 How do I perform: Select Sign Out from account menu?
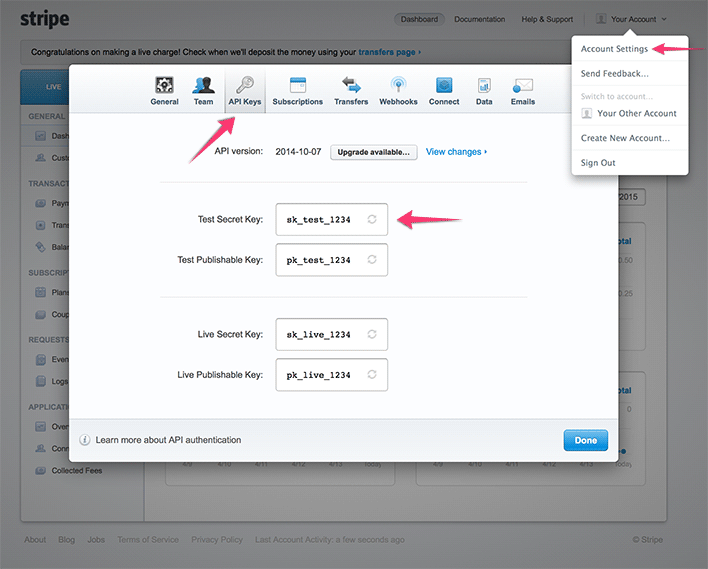(598, 163)
